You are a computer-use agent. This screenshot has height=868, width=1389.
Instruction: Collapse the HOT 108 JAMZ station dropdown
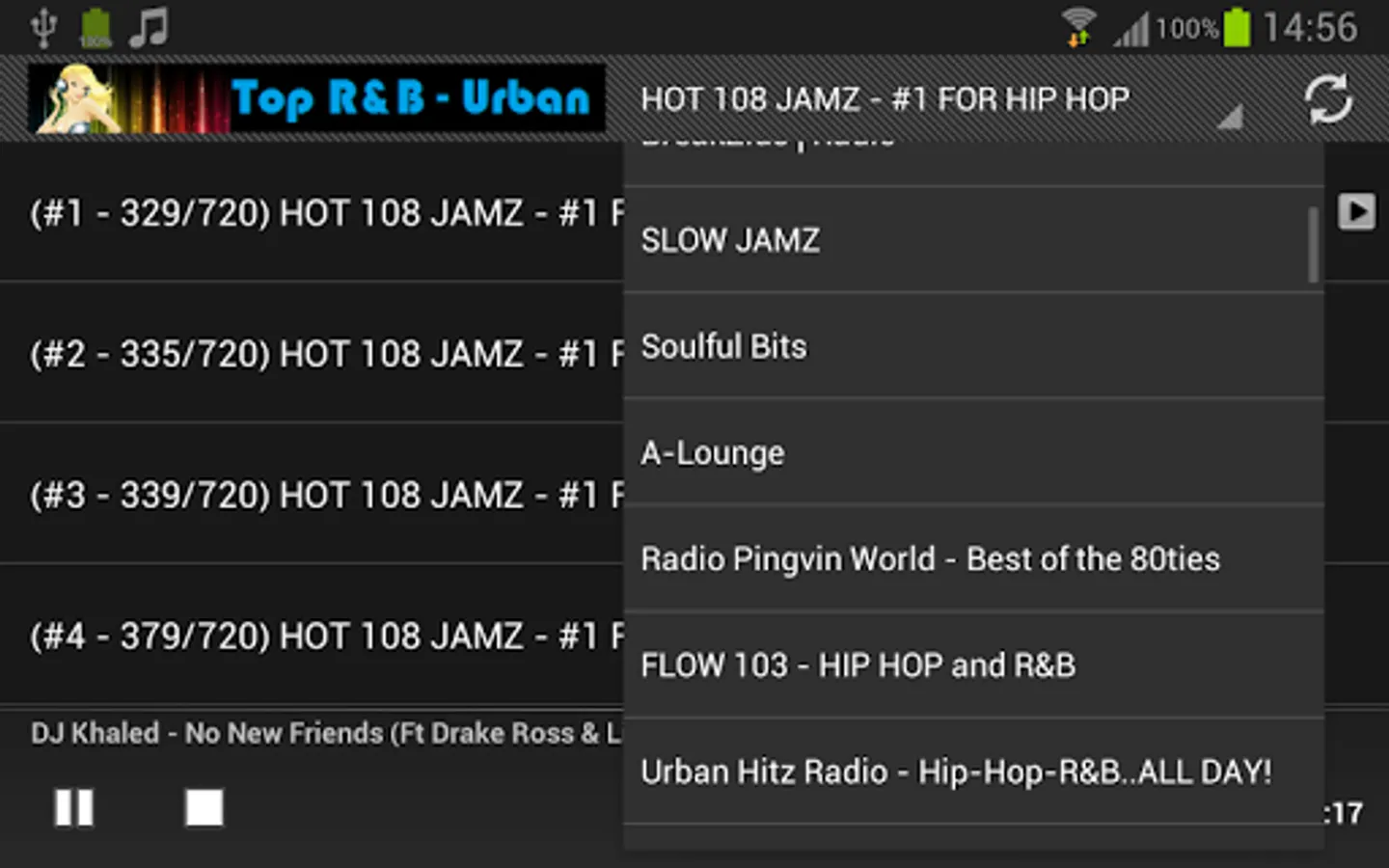[x=941, y=99]
